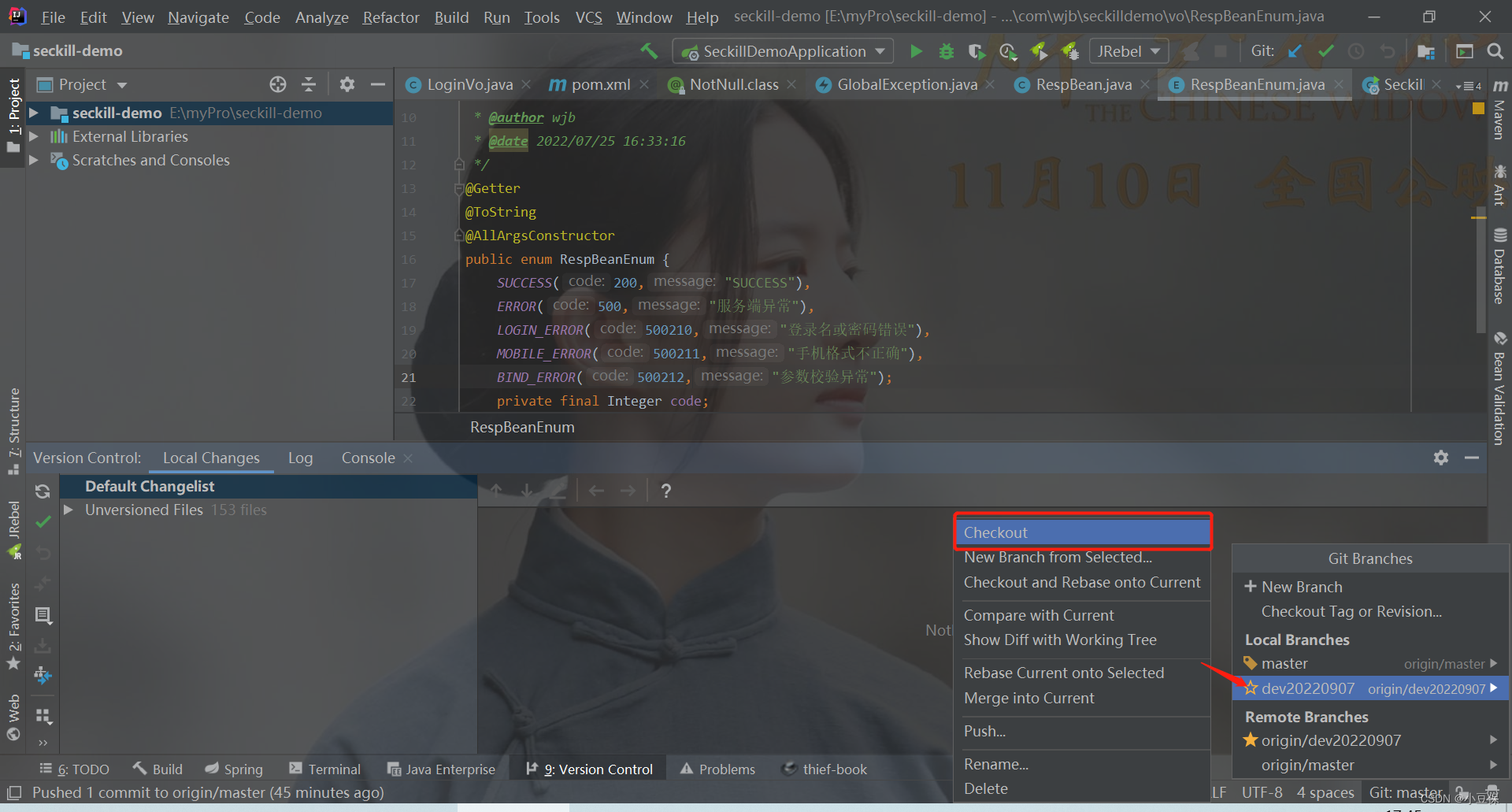Image resolution: width=1512 pixels, height=812 pixels.
Task: Commit changes with green check in Version Control
Action: [x=43, y=521]
